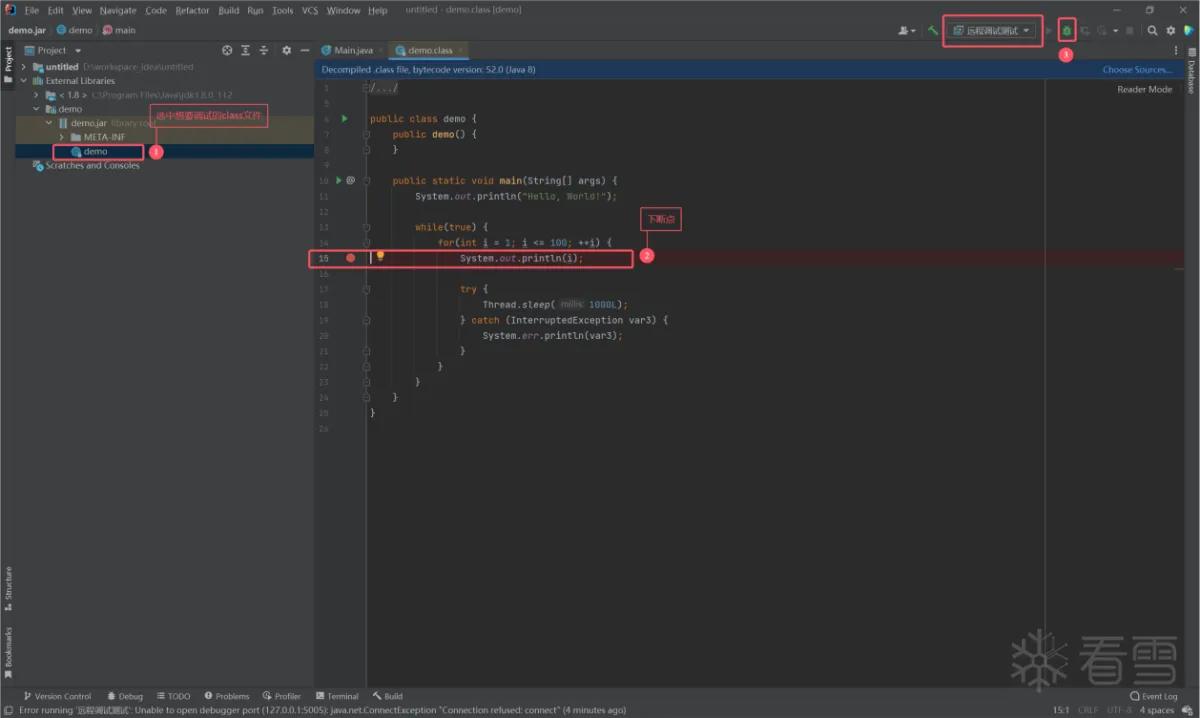Open IDE settings gear in top toolbar
The image size is (1200, 718).
pos(1170,31)
